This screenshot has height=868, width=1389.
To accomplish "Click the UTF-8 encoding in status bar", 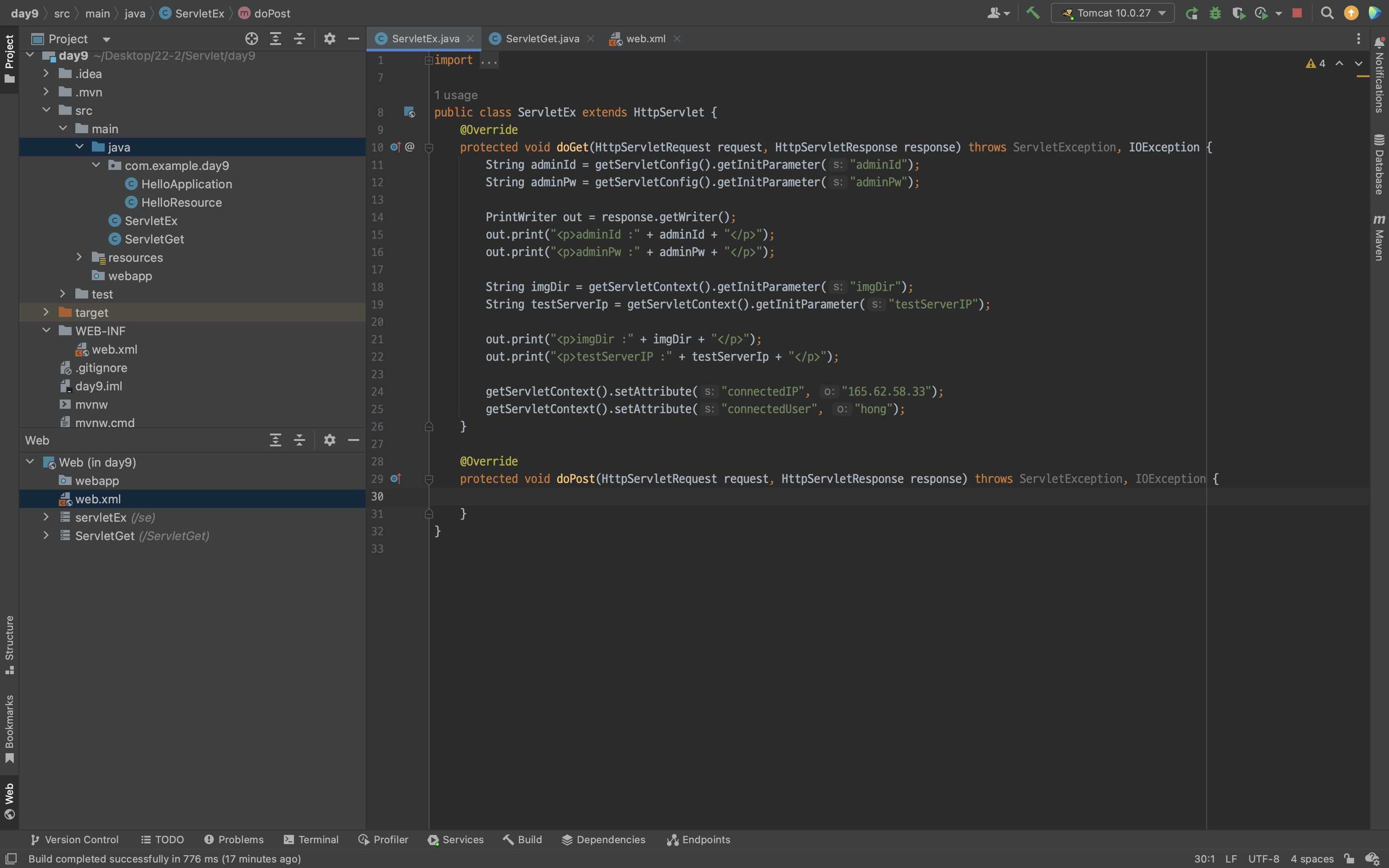I will 1263,859.
